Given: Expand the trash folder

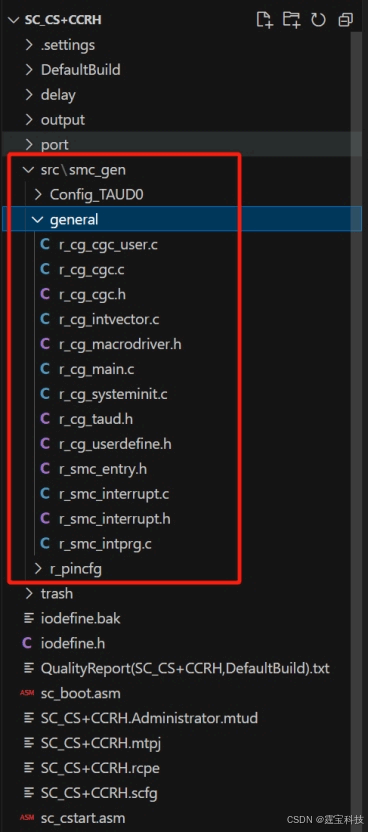Looking at the screenshot, I should [x=29, y=594].
